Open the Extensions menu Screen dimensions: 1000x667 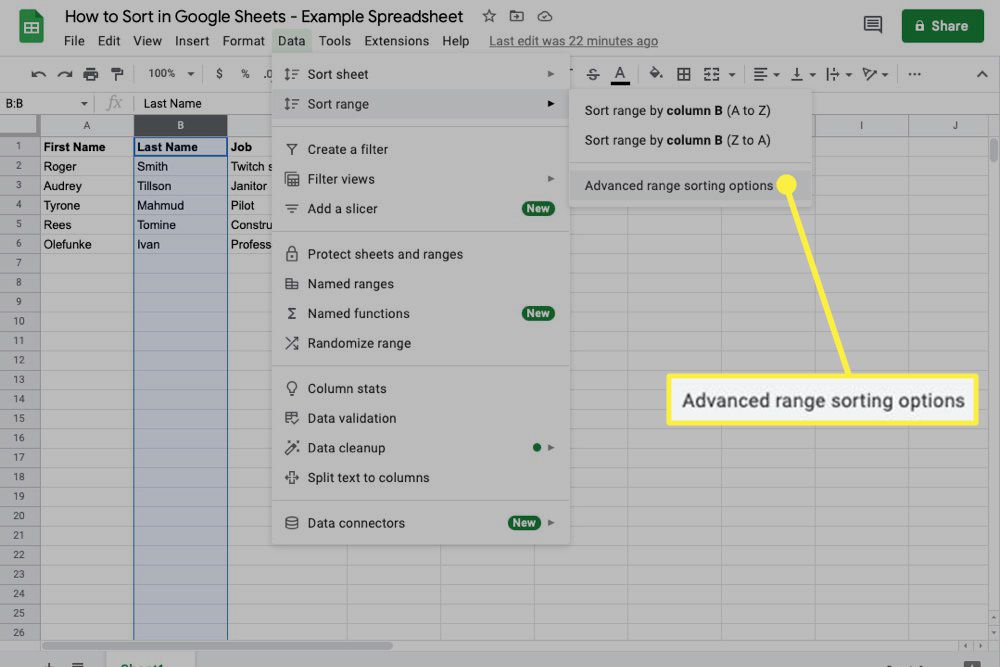tap(396, 41)
